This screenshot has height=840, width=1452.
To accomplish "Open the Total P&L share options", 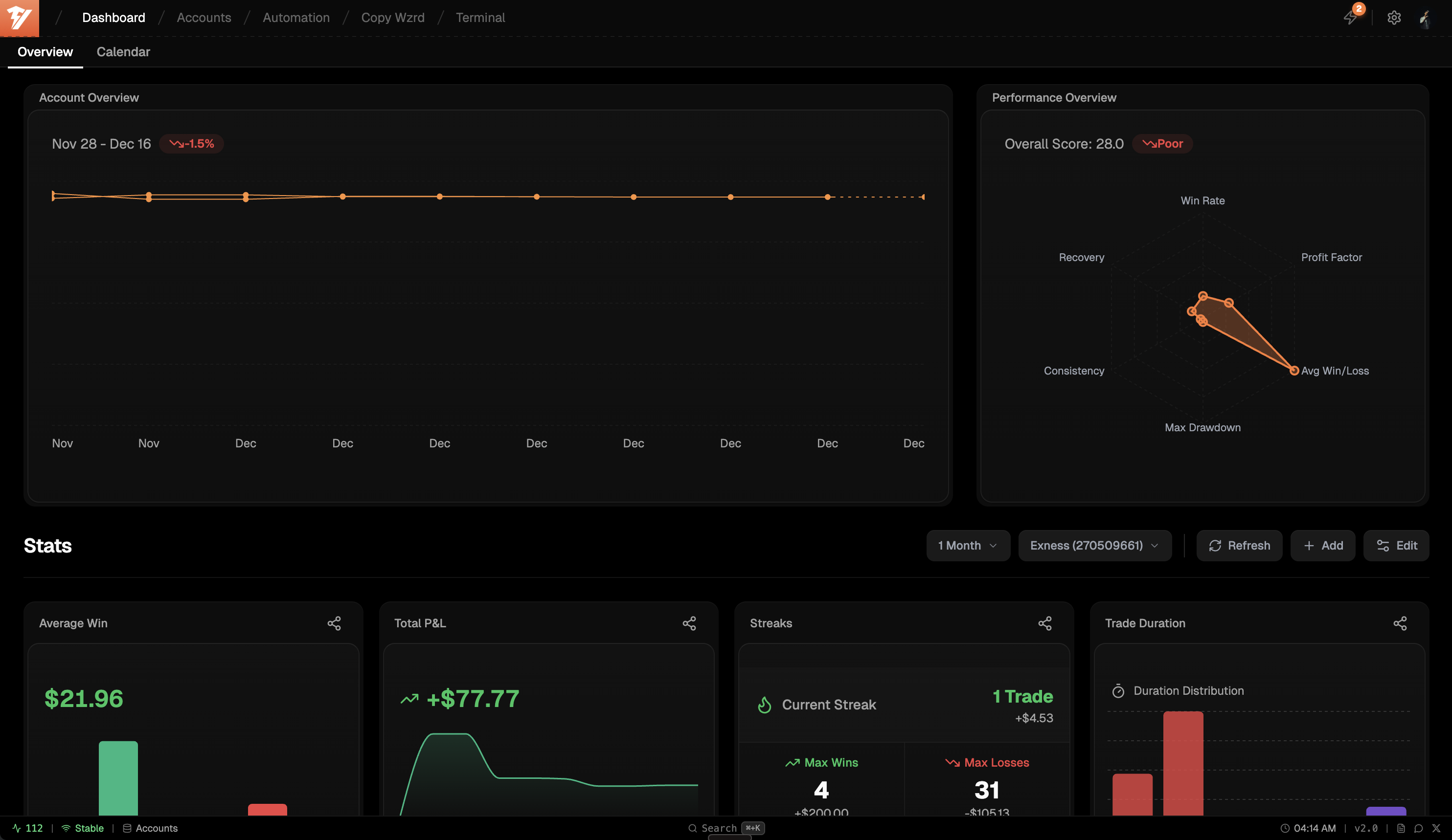I will tap(689, 623).
